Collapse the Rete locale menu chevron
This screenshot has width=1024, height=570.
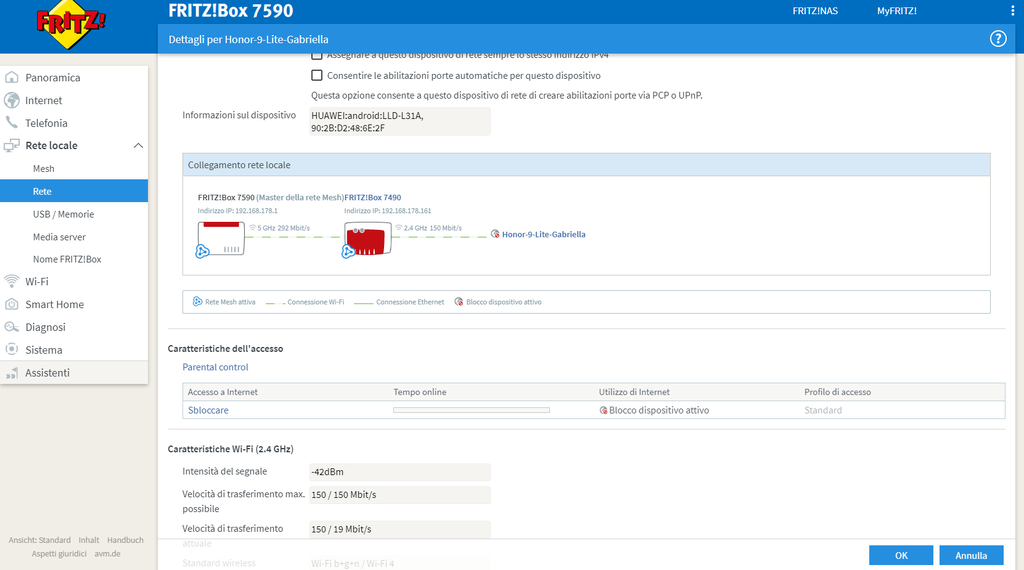(138, 146)
